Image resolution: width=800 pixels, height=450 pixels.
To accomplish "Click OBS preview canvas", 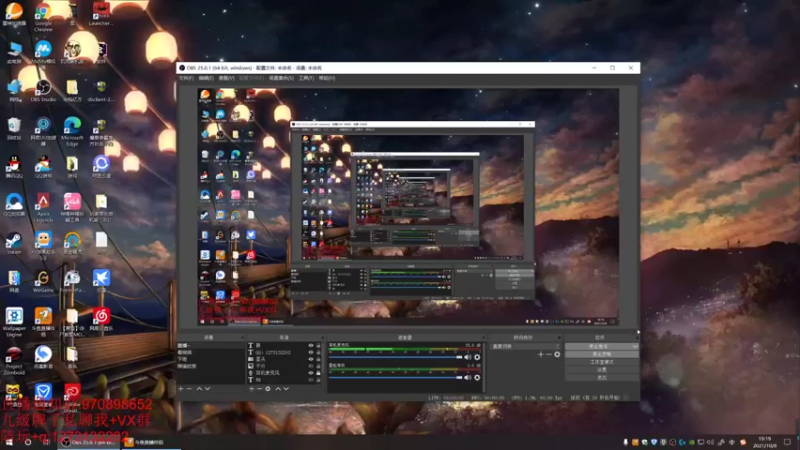I will coord(408,207).
